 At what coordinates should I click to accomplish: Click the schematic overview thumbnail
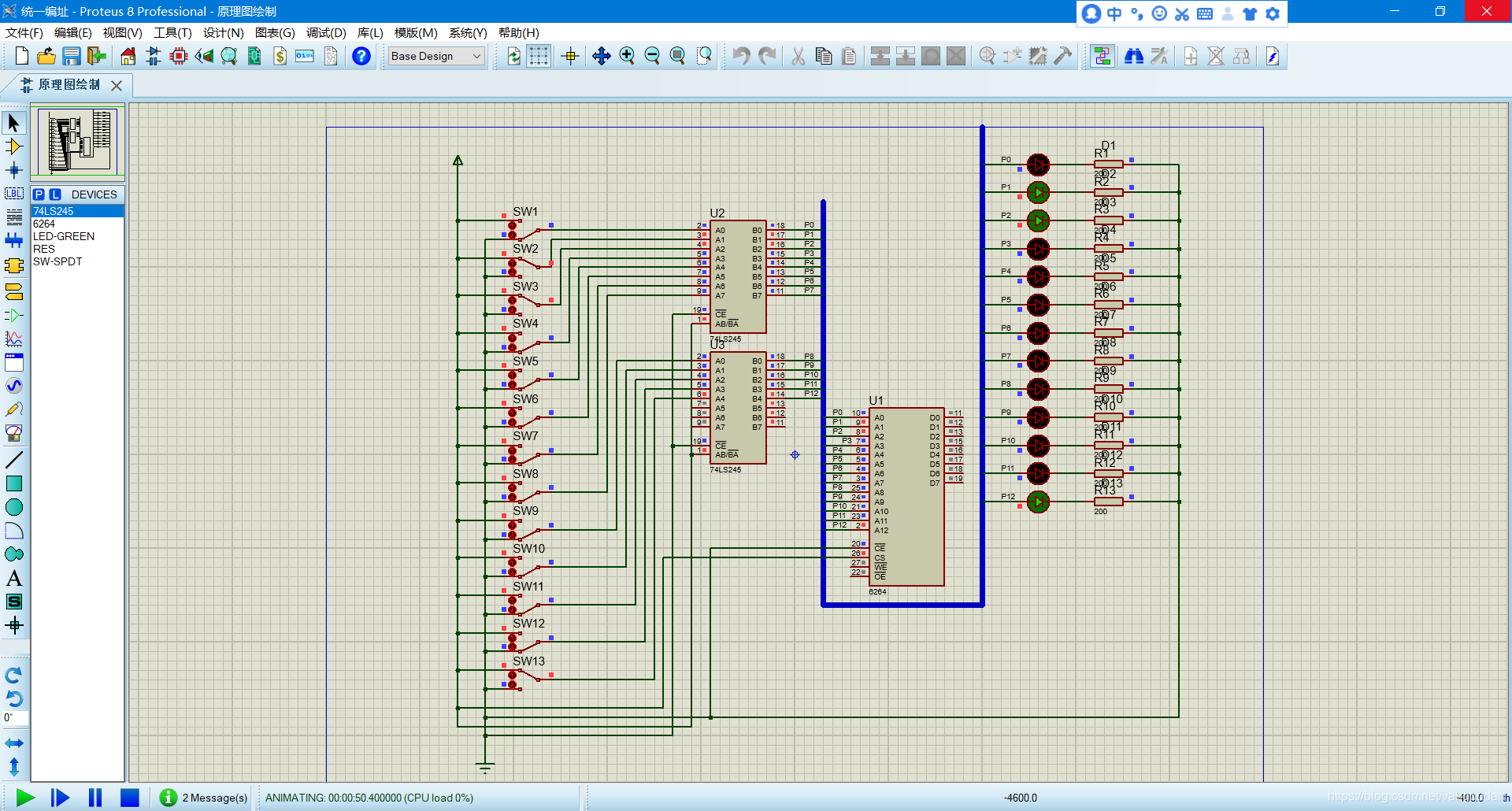77,142
